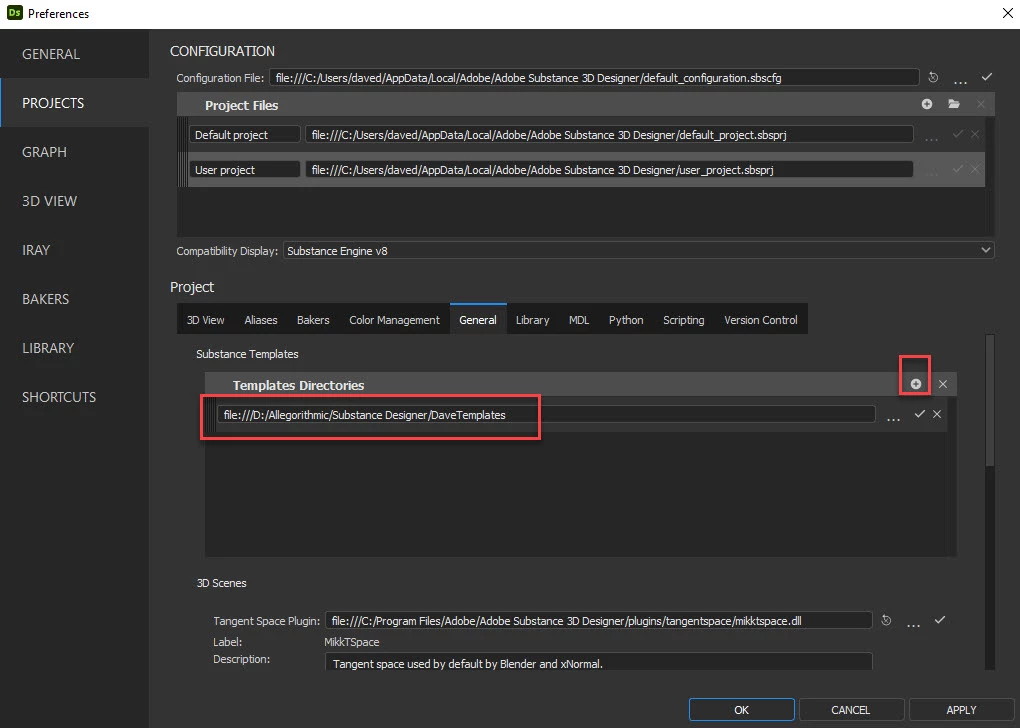Add new project file with plus icon
The width and height of the screenshot is (1020, 728).
click(x=927, y=104)
